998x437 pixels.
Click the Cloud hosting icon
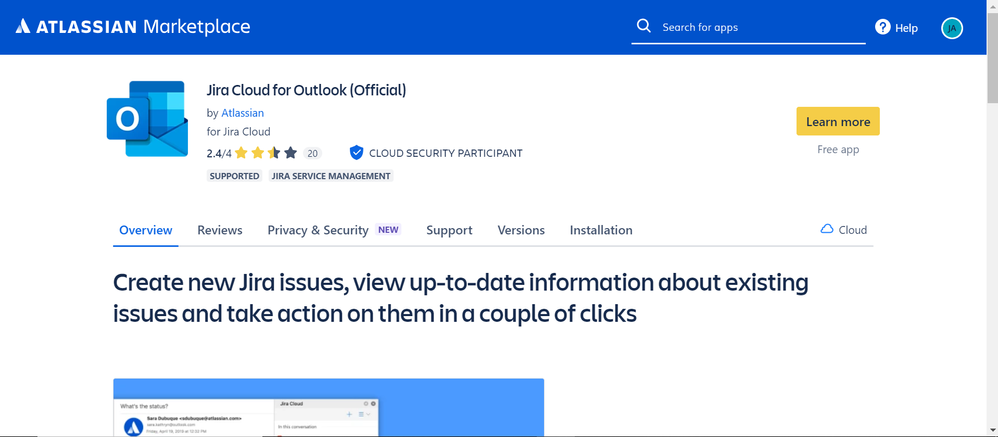pyautogui.click(x=827, y=229)
